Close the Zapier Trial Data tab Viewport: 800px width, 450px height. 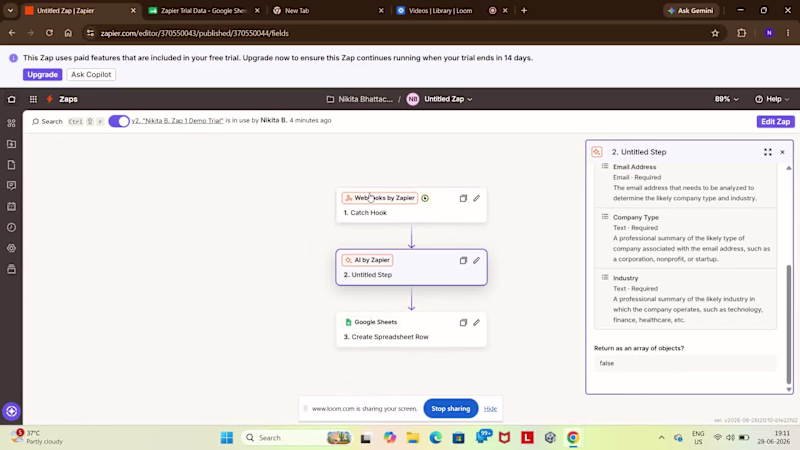pos(257,10)
